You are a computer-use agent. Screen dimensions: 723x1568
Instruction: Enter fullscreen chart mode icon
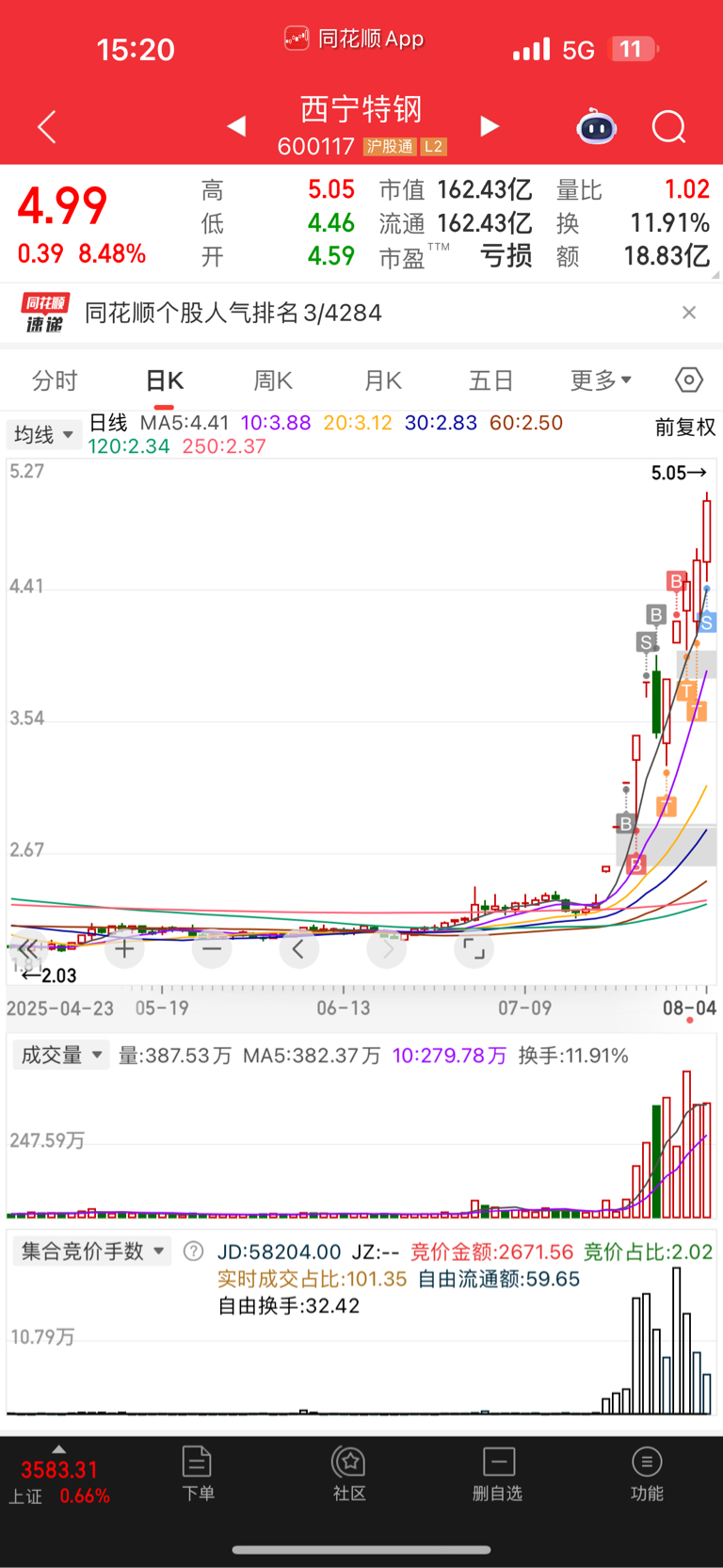pos(474,949)
